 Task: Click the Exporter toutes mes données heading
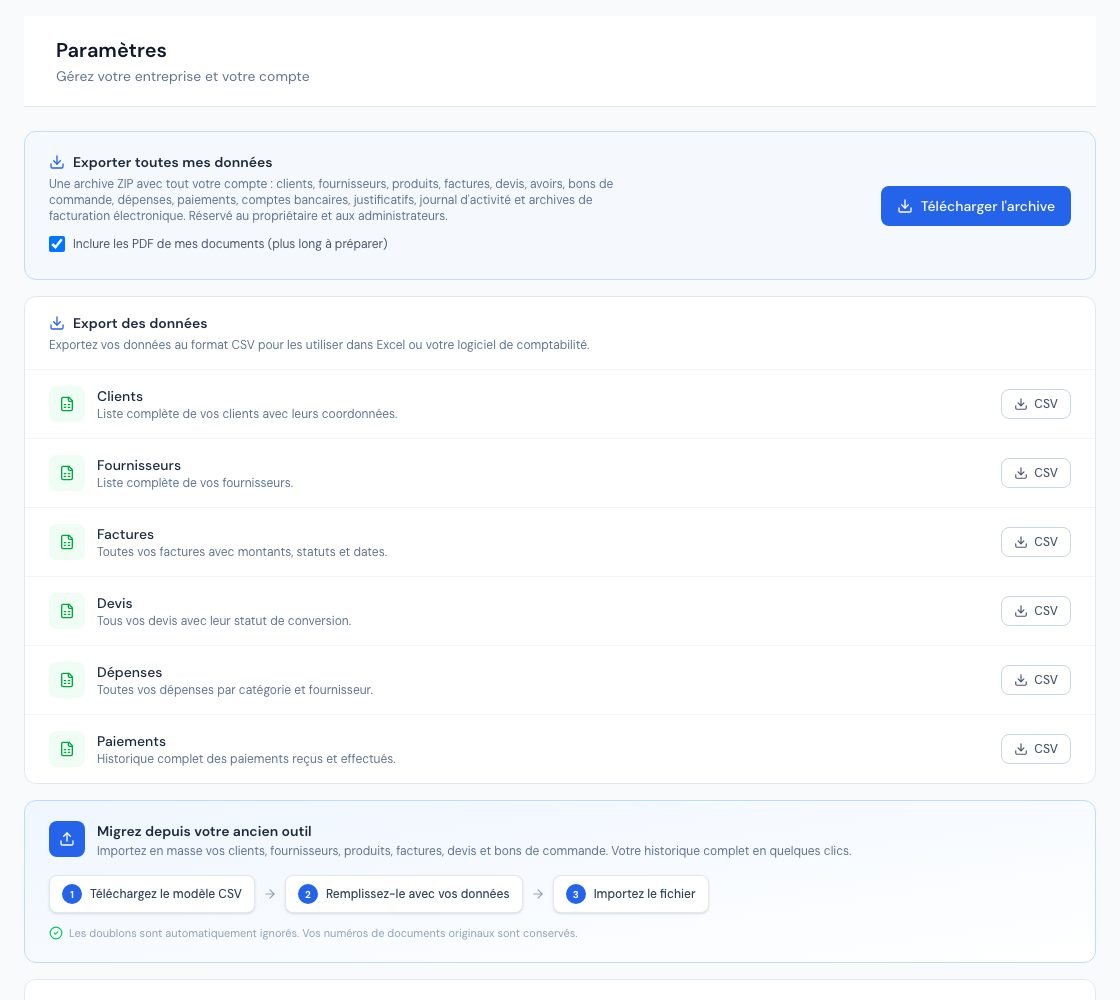coord(172,162)
